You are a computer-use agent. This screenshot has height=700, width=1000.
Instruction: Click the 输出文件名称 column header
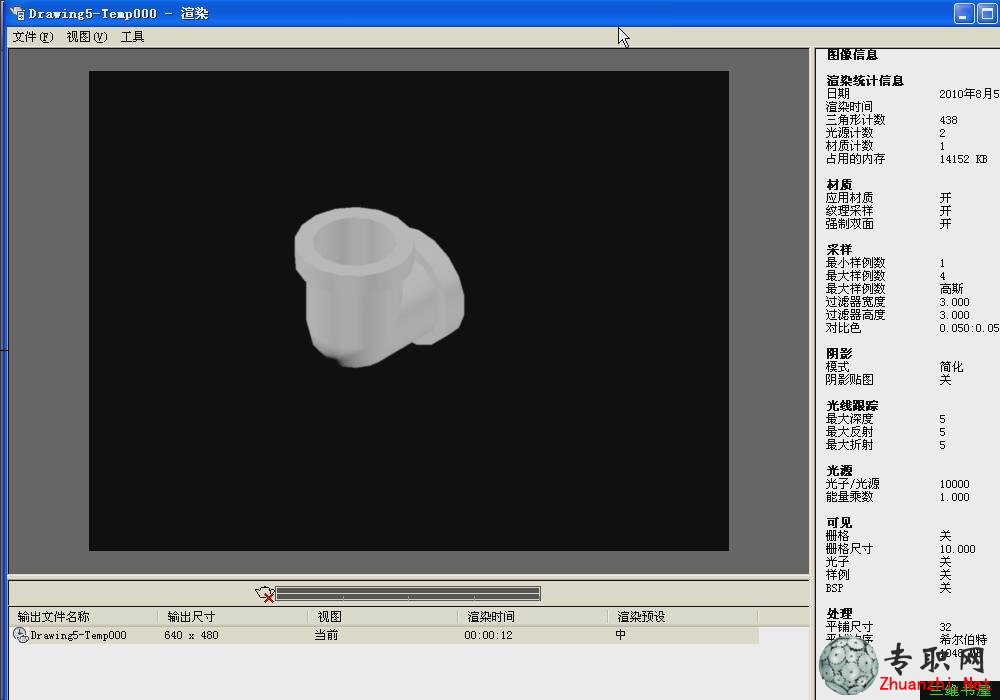click(54, 616)
